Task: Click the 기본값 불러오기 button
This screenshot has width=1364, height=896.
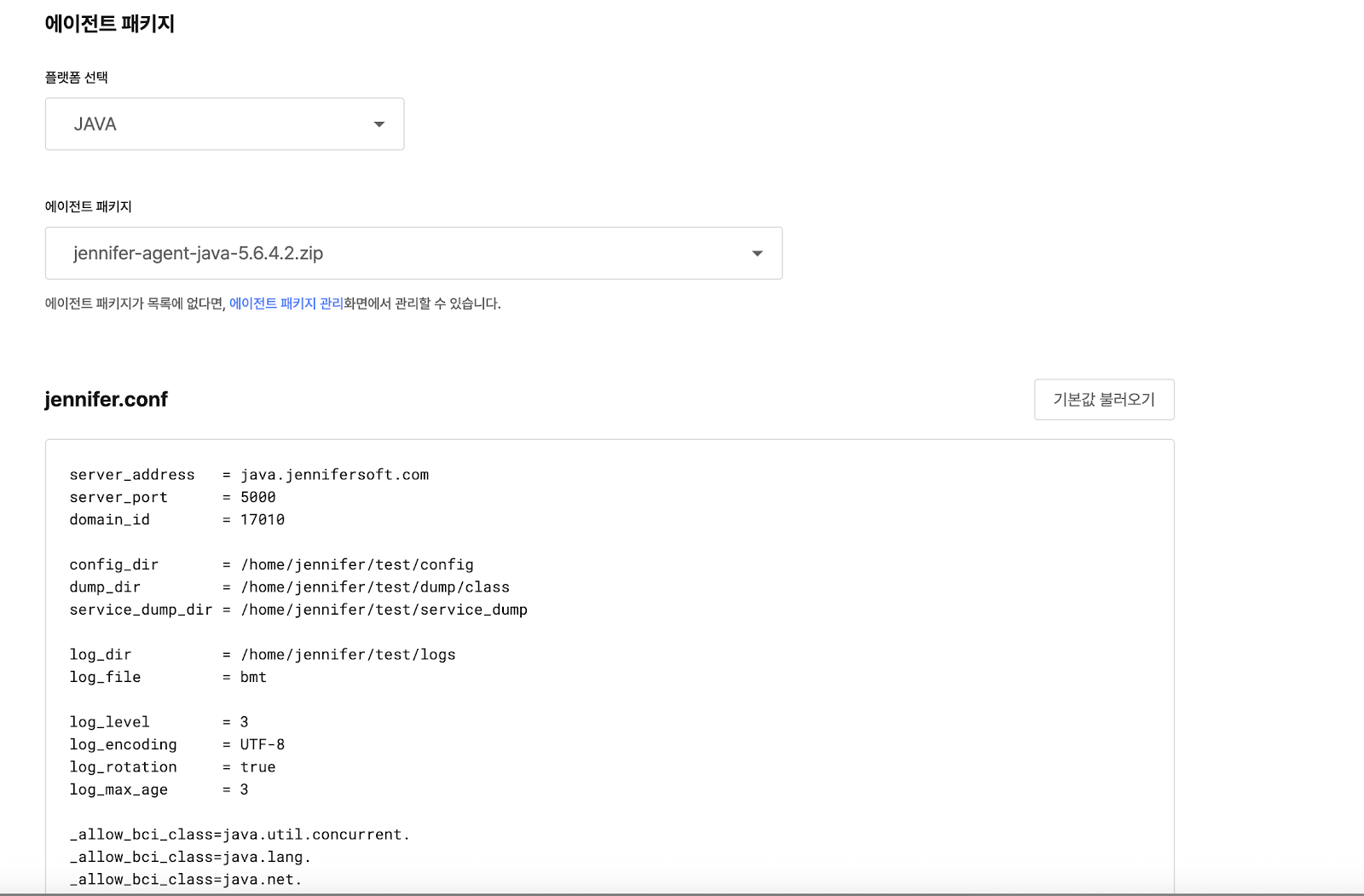Action: tap(1104, 400)
